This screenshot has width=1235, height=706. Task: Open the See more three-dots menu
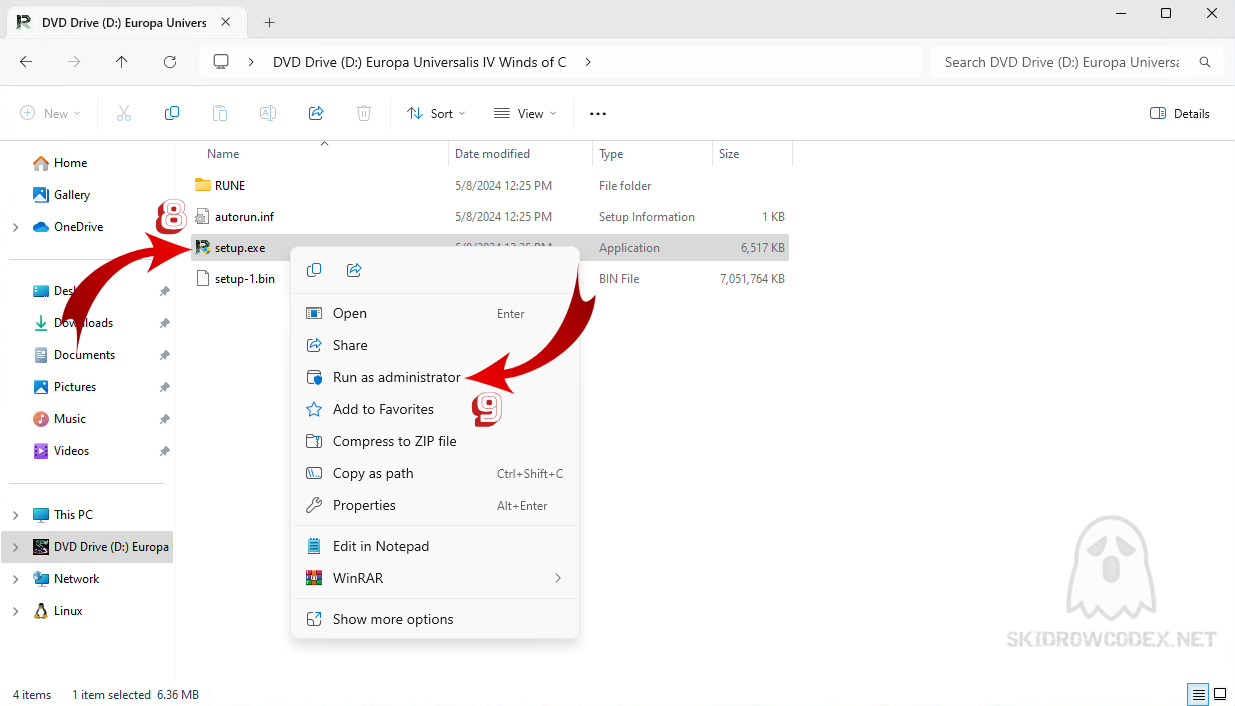click(598, 113)
